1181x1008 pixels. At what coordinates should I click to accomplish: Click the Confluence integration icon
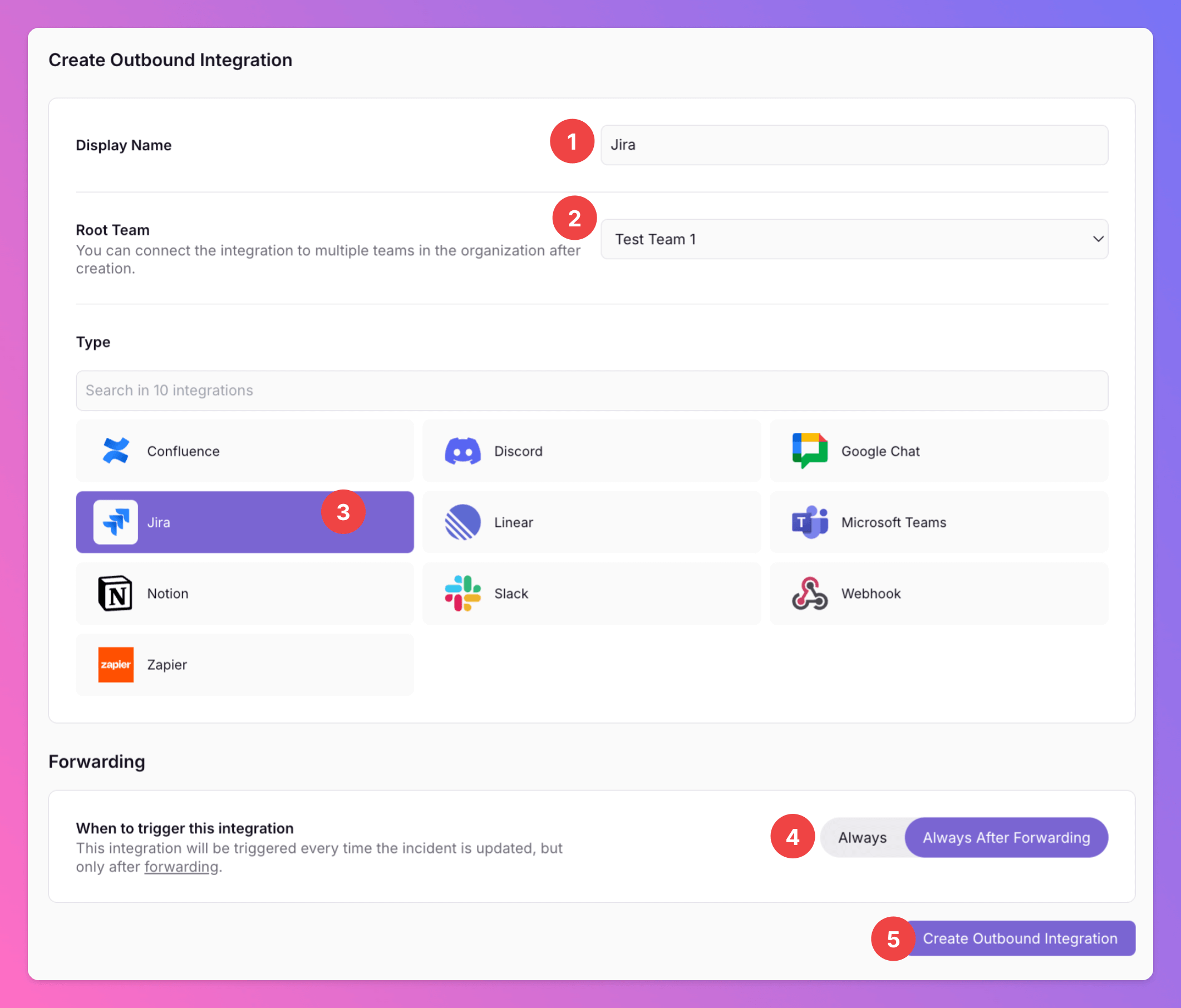116,451
